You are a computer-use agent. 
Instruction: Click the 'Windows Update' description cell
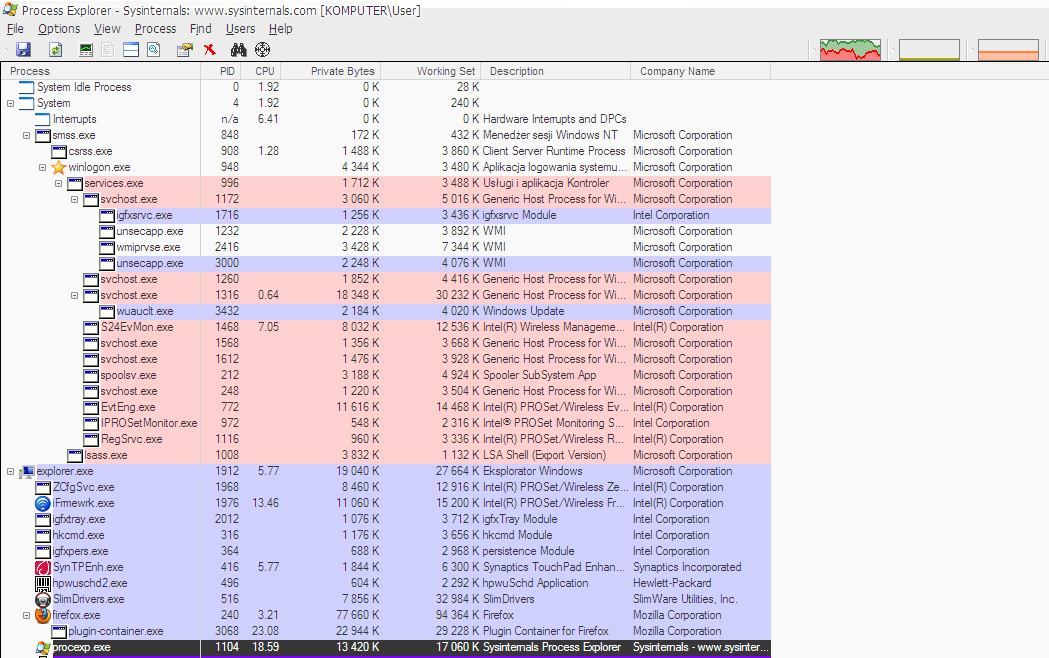(x=524, y=311)
